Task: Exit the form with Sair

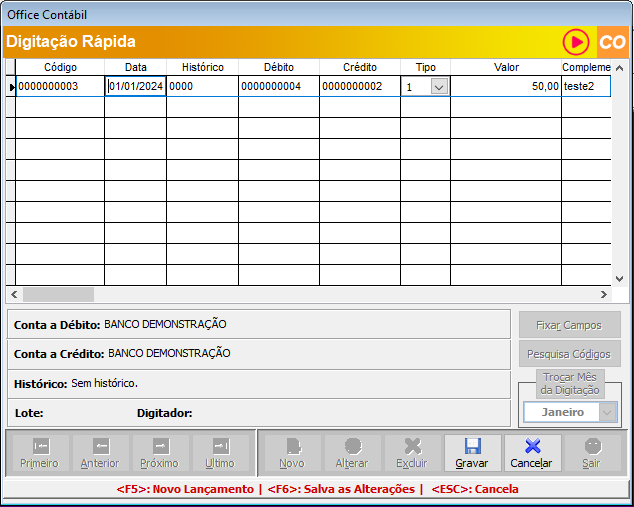Action: [x=592, y=453]
